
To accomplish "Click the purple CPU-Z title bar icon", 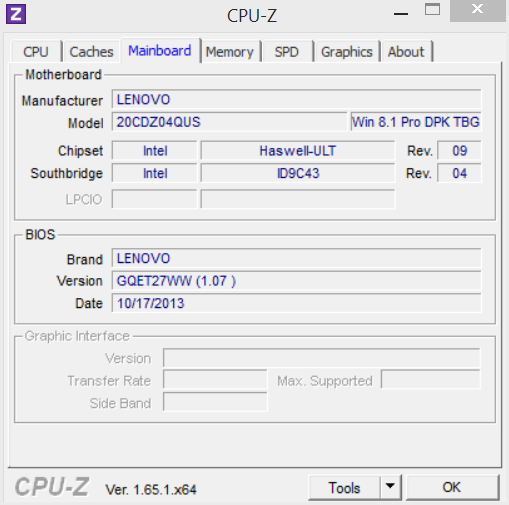I will point(16,14).
